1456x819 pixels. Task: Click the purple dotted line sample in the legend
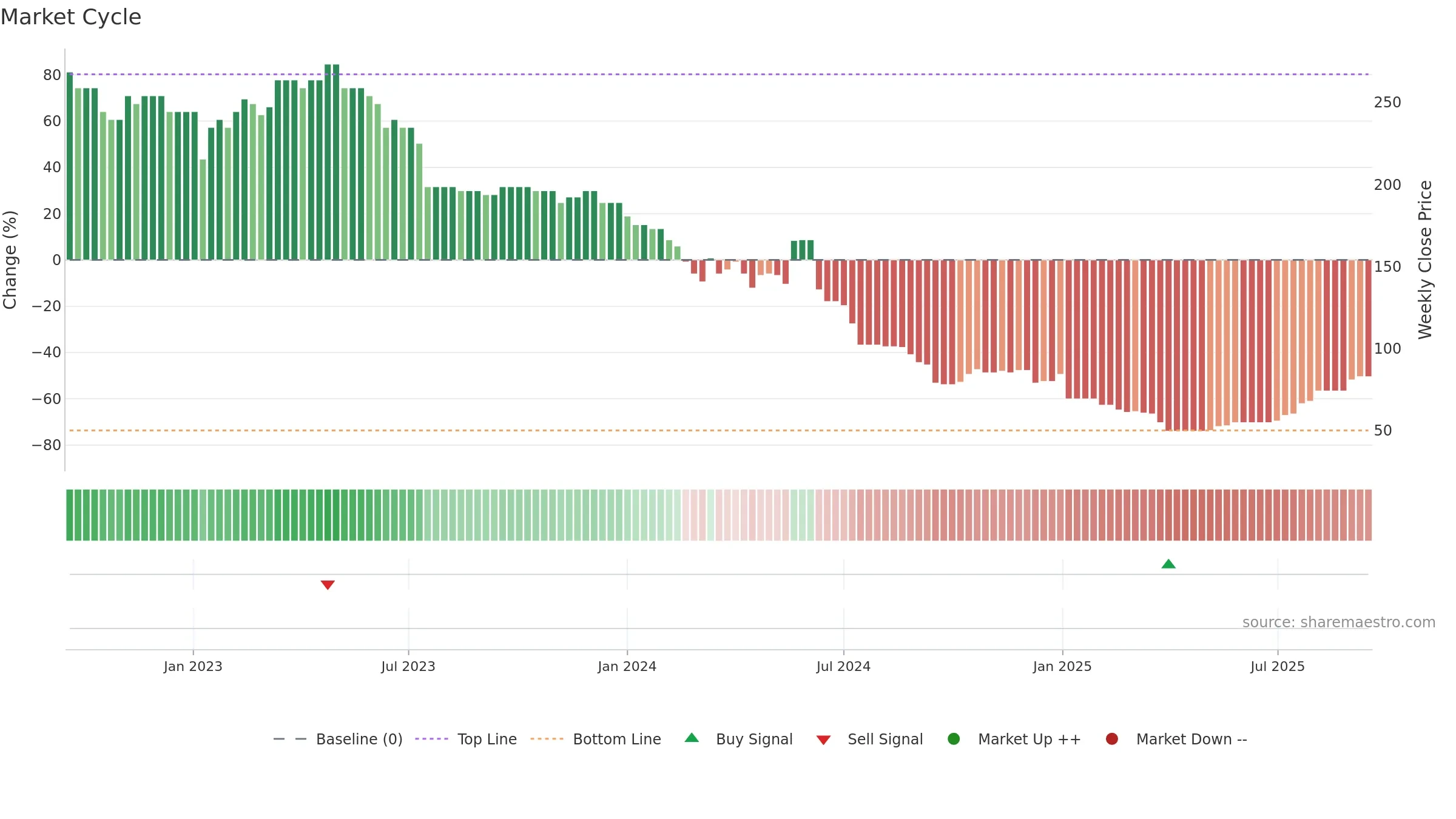point(431,739)
